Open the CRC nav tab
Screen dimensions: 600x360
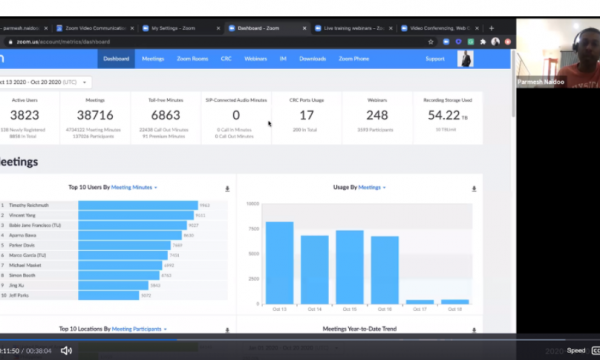pos(226,59)
